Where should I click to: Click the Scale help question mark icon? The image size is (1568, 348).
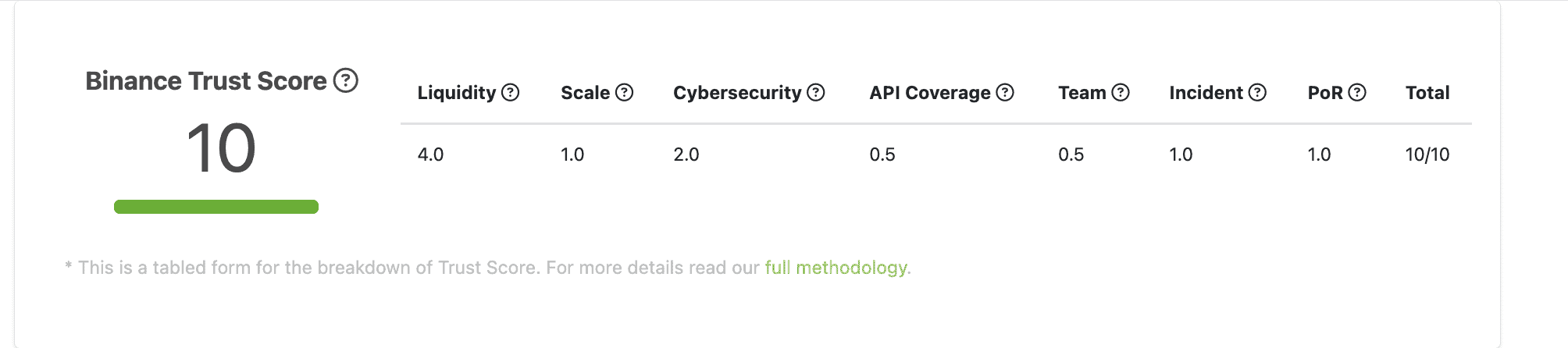(x=624, y=93)
